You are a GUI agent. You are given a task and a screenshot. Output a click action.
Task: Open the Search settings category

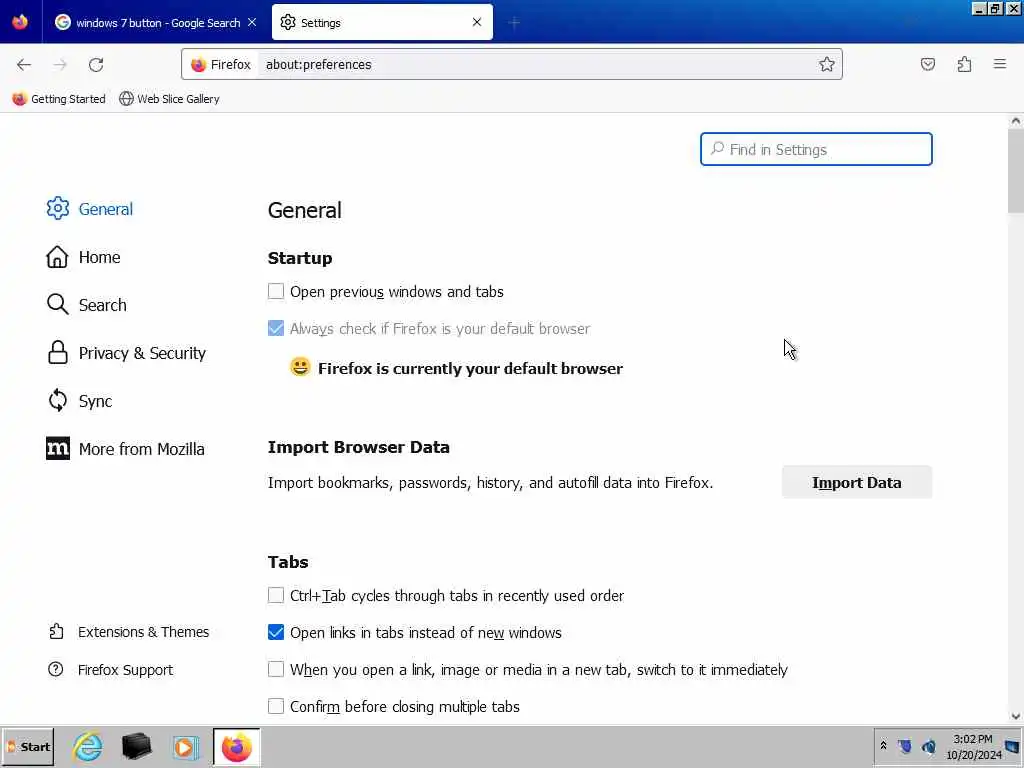pos(87,305)
